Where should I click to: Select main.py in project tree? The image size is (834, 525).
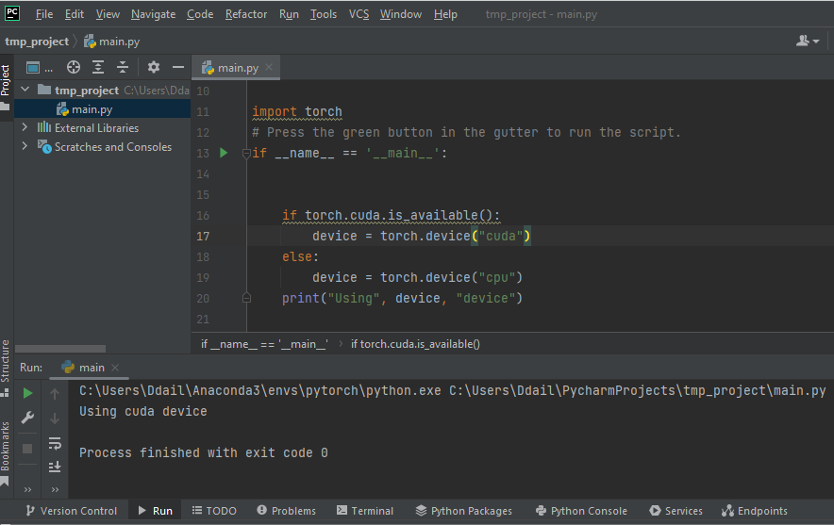[102, 109]
